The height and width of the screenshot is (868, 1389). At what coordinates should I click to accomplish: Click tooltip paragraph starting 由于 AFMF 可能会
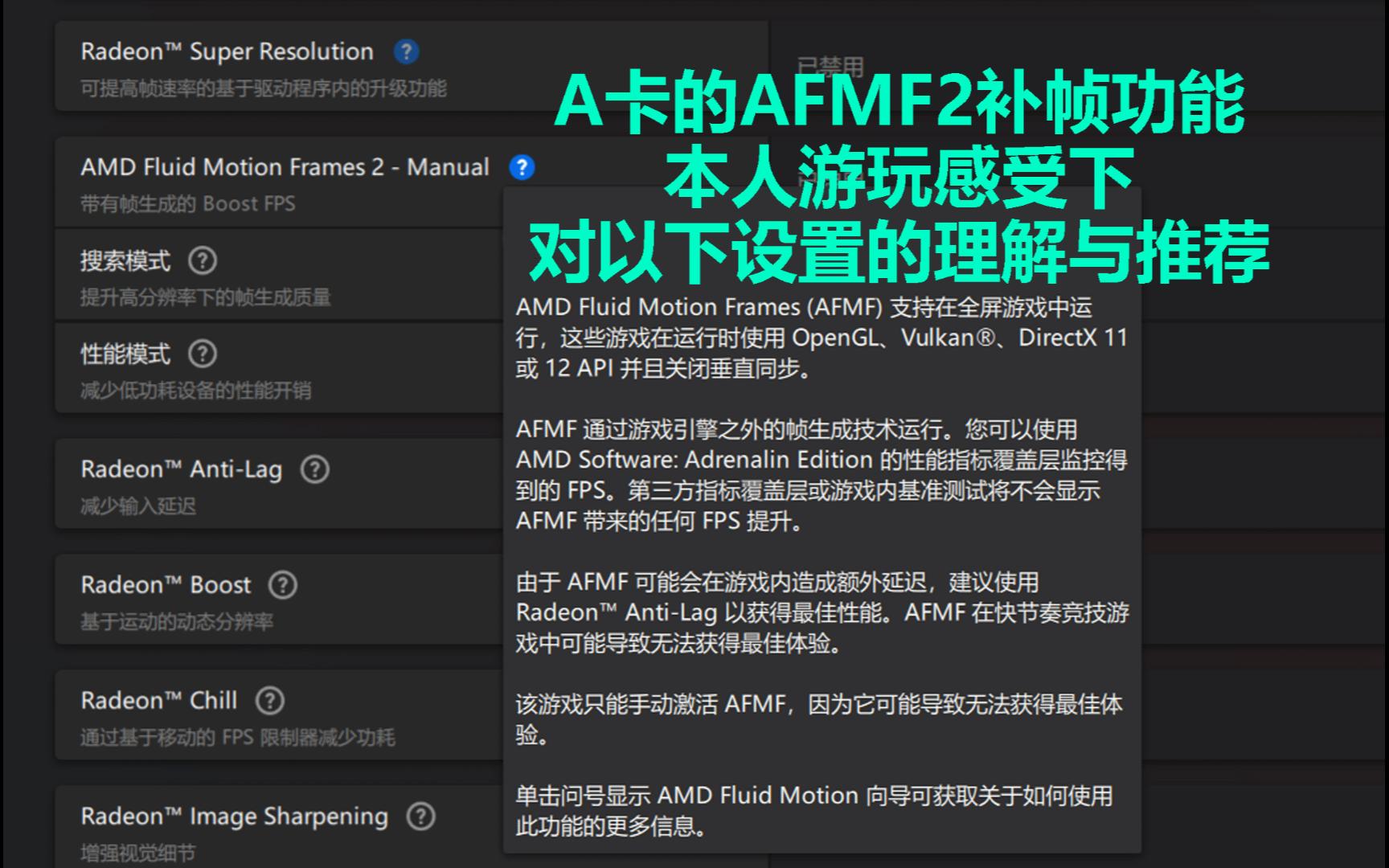[822, 612]
